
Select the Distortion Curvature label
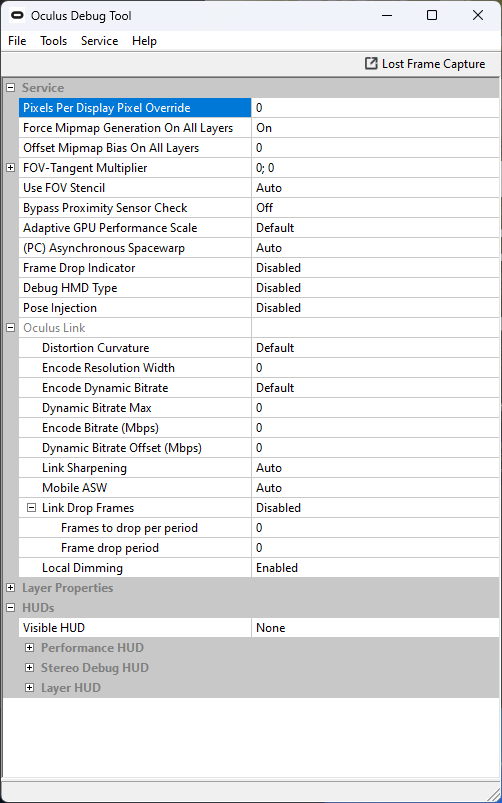coord(95,348)
